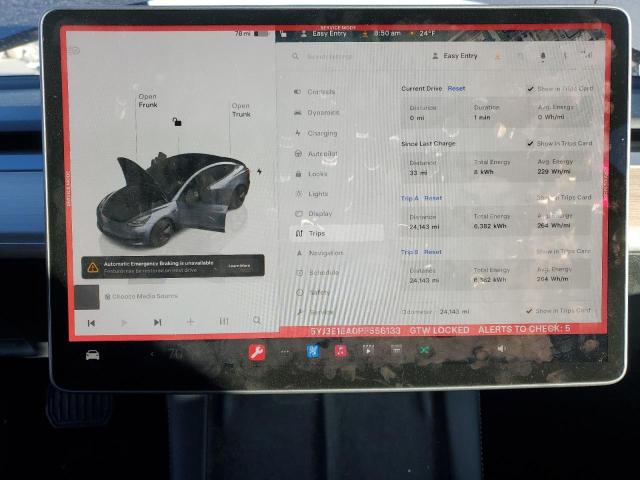This screenshot has height=480, width=640.
Task: Toggle Show in Trips Card for Since Last Charge
Action: tap(560, 143)
